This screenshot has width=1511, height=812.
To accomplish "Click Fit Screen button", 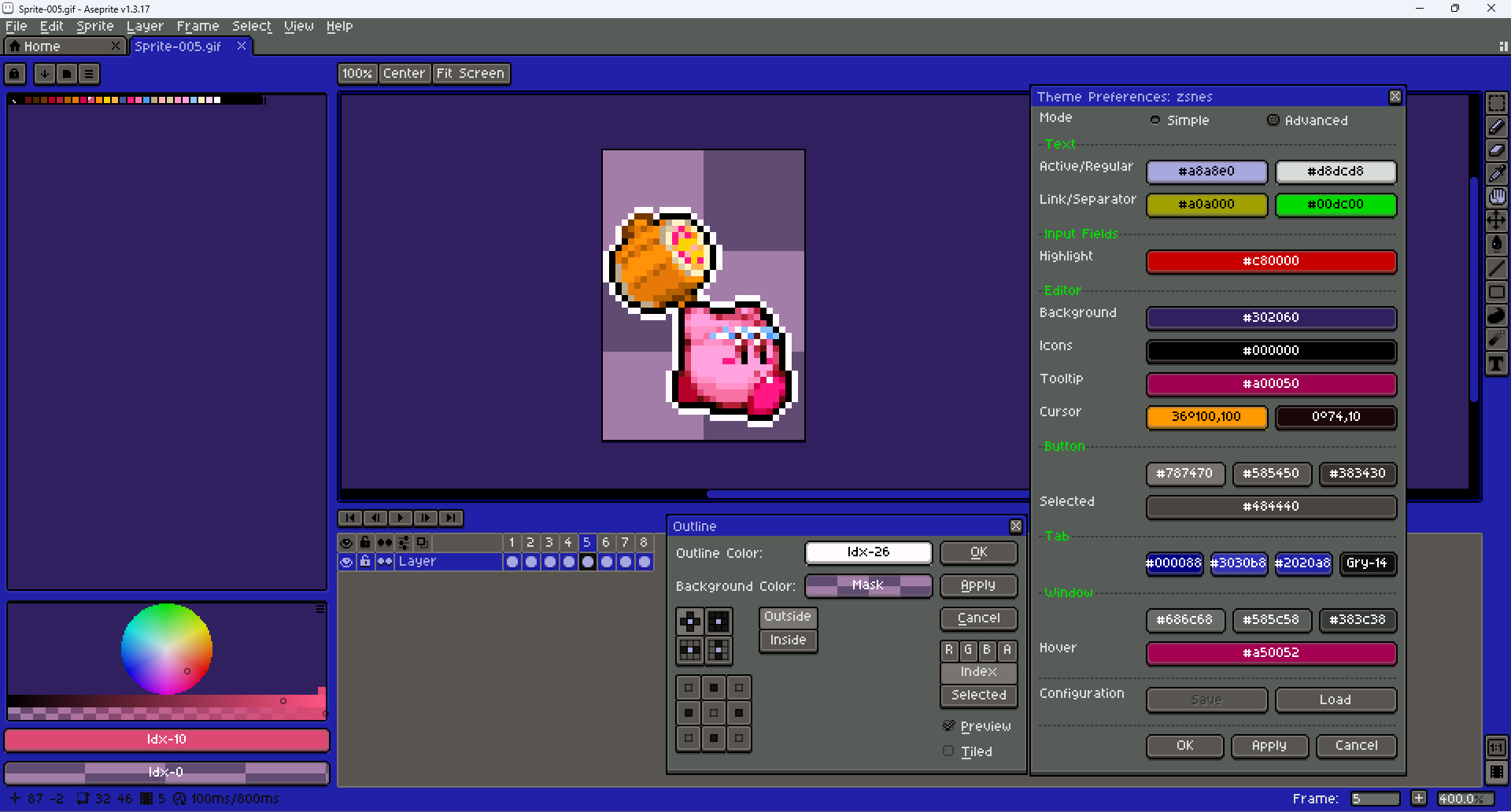I will [x=471, y=73].
